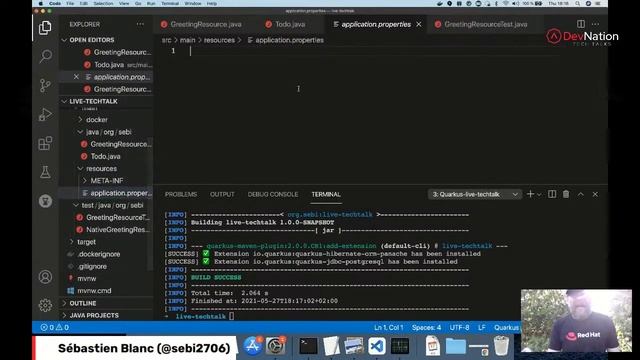This screenshot has width=640, height=360.
Task: Open Todo.java in the project tree
Action: point(105,156)
